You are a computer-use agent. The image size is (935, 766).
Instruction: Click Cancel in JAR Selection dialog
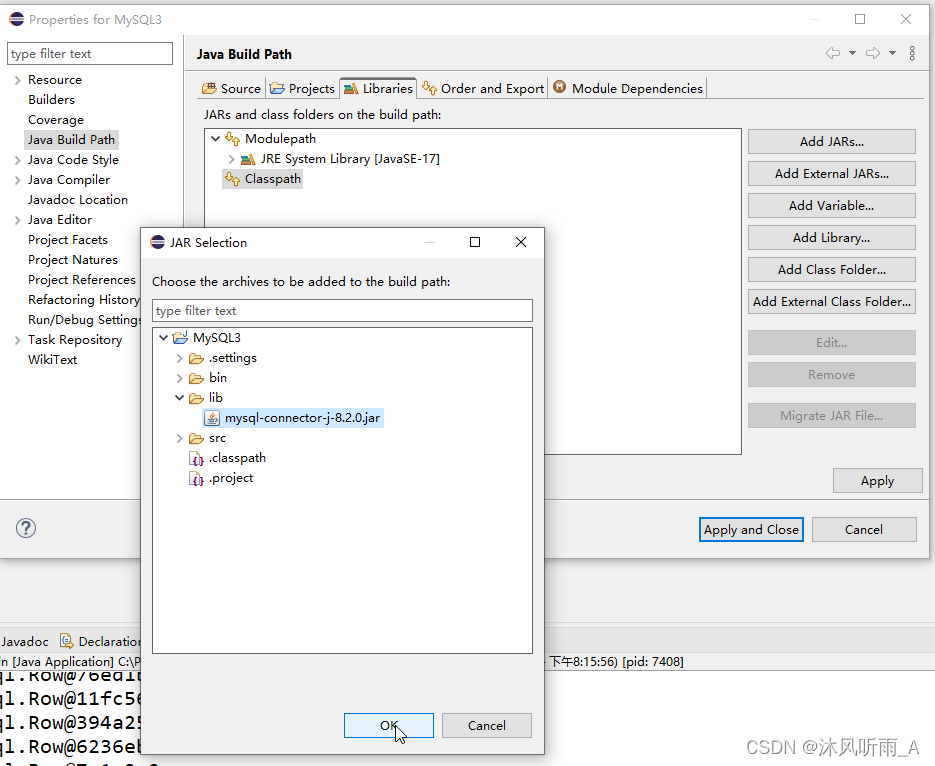(487, 725)
